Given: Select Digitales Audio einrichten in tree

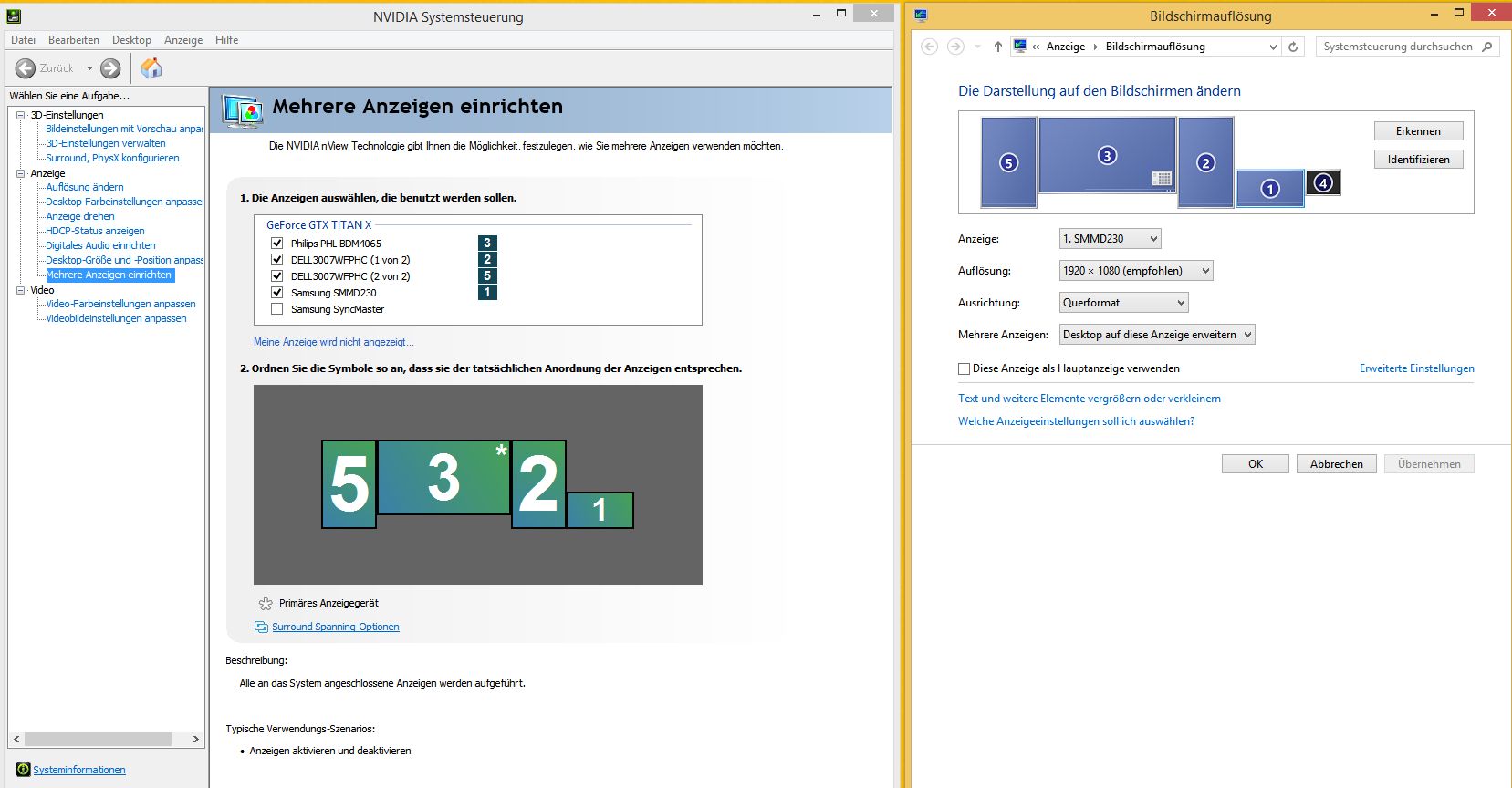Looking at the screenshot, I should (100, 245).
